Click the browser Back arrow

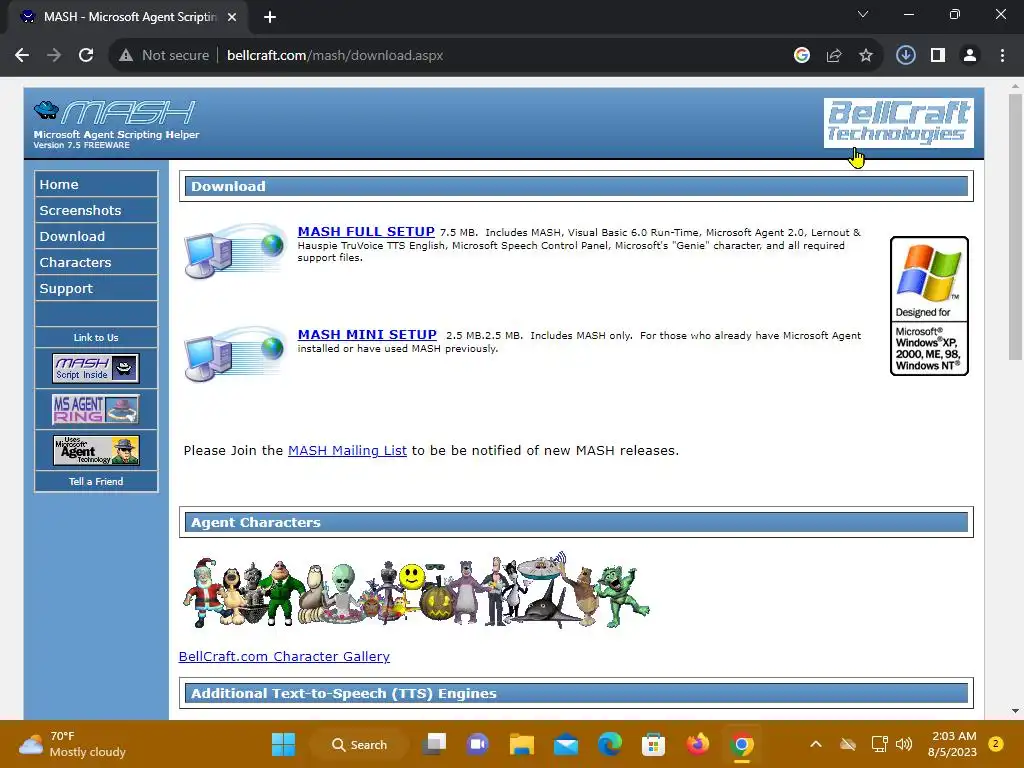coord(22,56)
